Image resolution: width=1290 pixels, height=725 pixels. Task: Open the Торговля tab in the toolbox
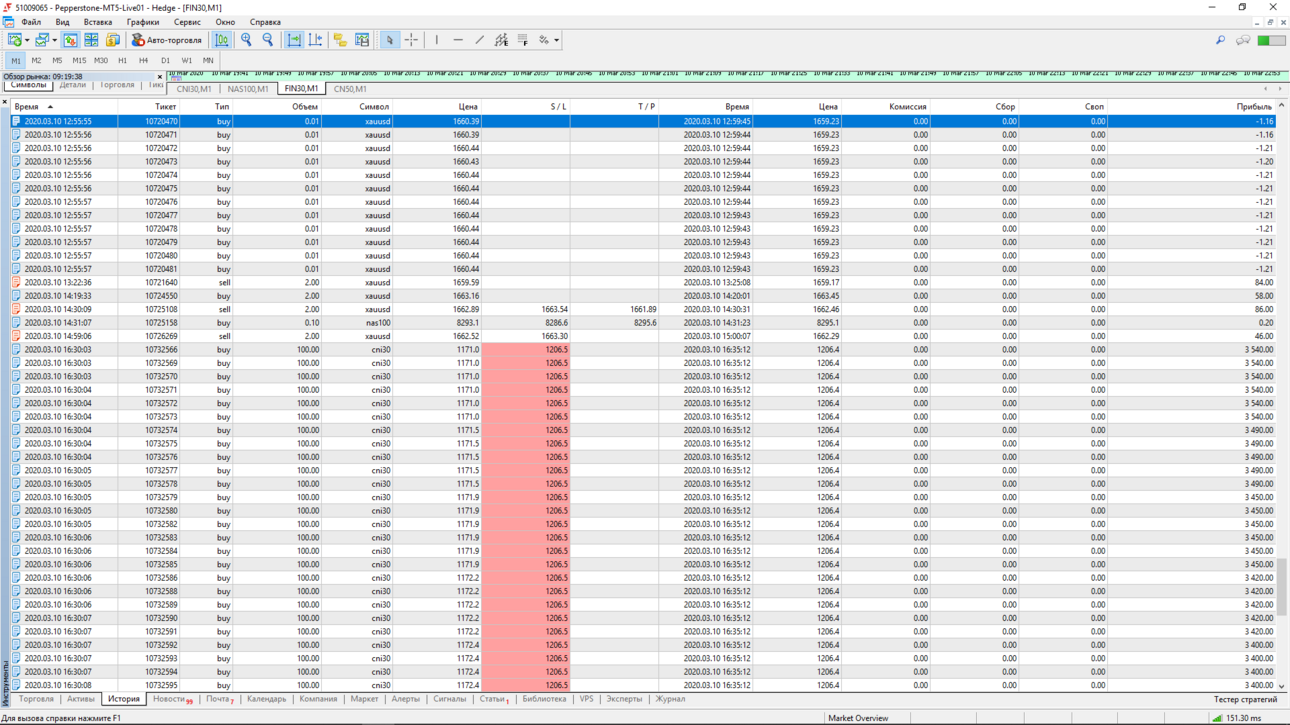pyautogui.click(x=37, y=699)
